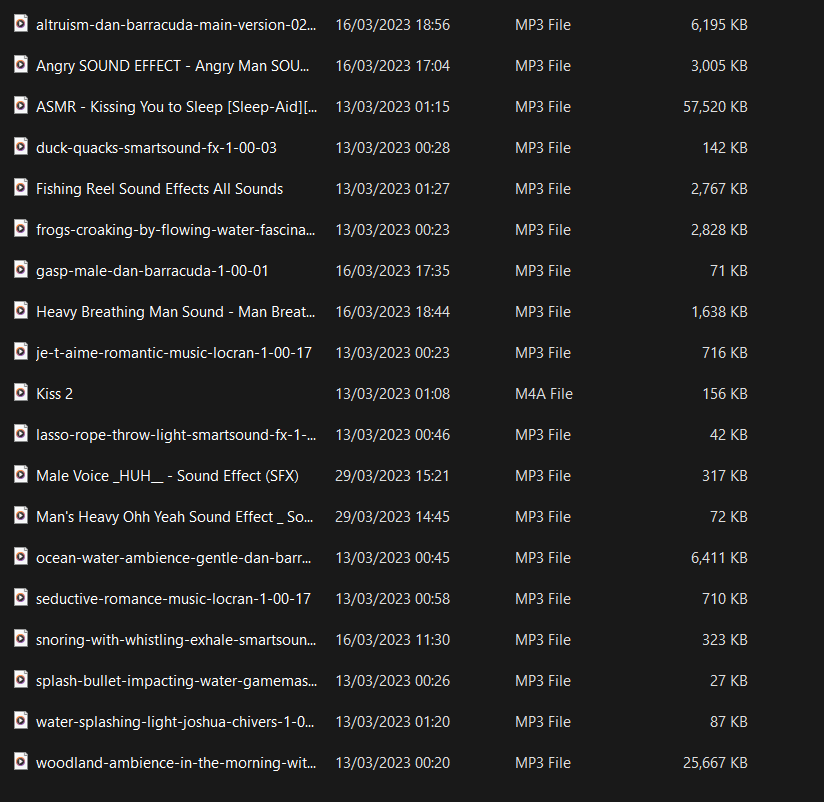Image resolution: width=824 pixels, height=802 pixels.
Task: Select seductive-romance-music-locran-1-00-17 file
Action: 173,599
